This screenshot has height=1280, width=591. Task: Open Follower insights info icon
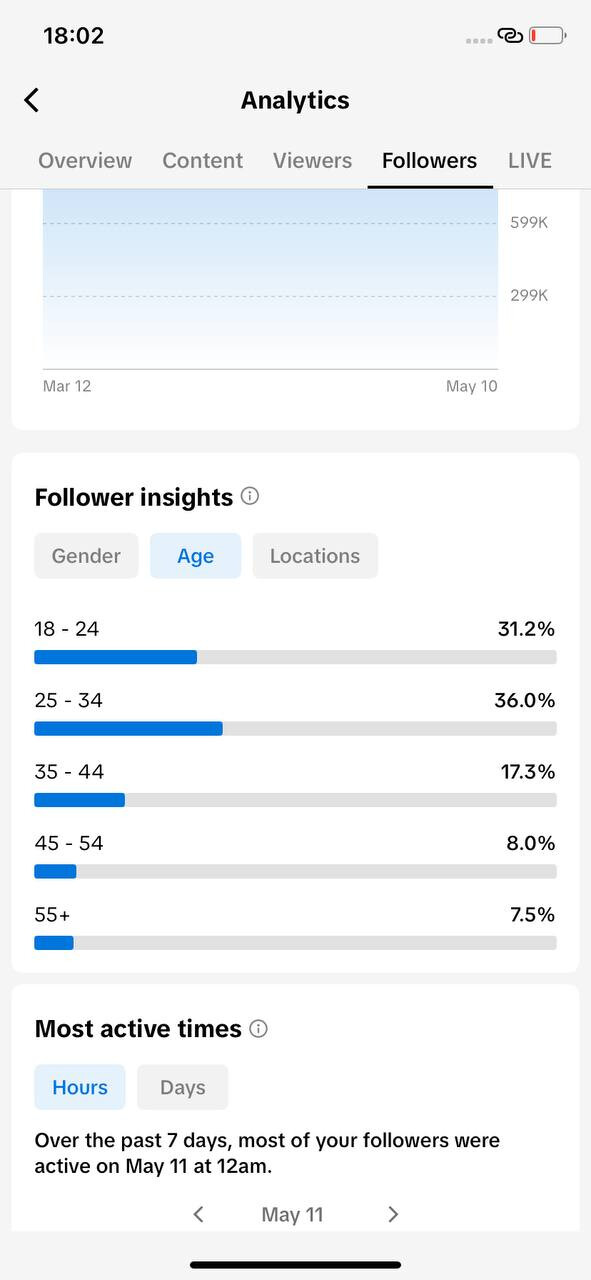(x=250, y=496)
